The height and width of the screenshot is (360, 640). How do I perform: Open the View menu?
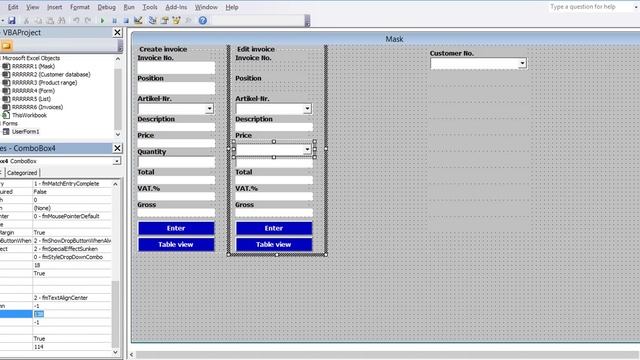coord(33,7)
